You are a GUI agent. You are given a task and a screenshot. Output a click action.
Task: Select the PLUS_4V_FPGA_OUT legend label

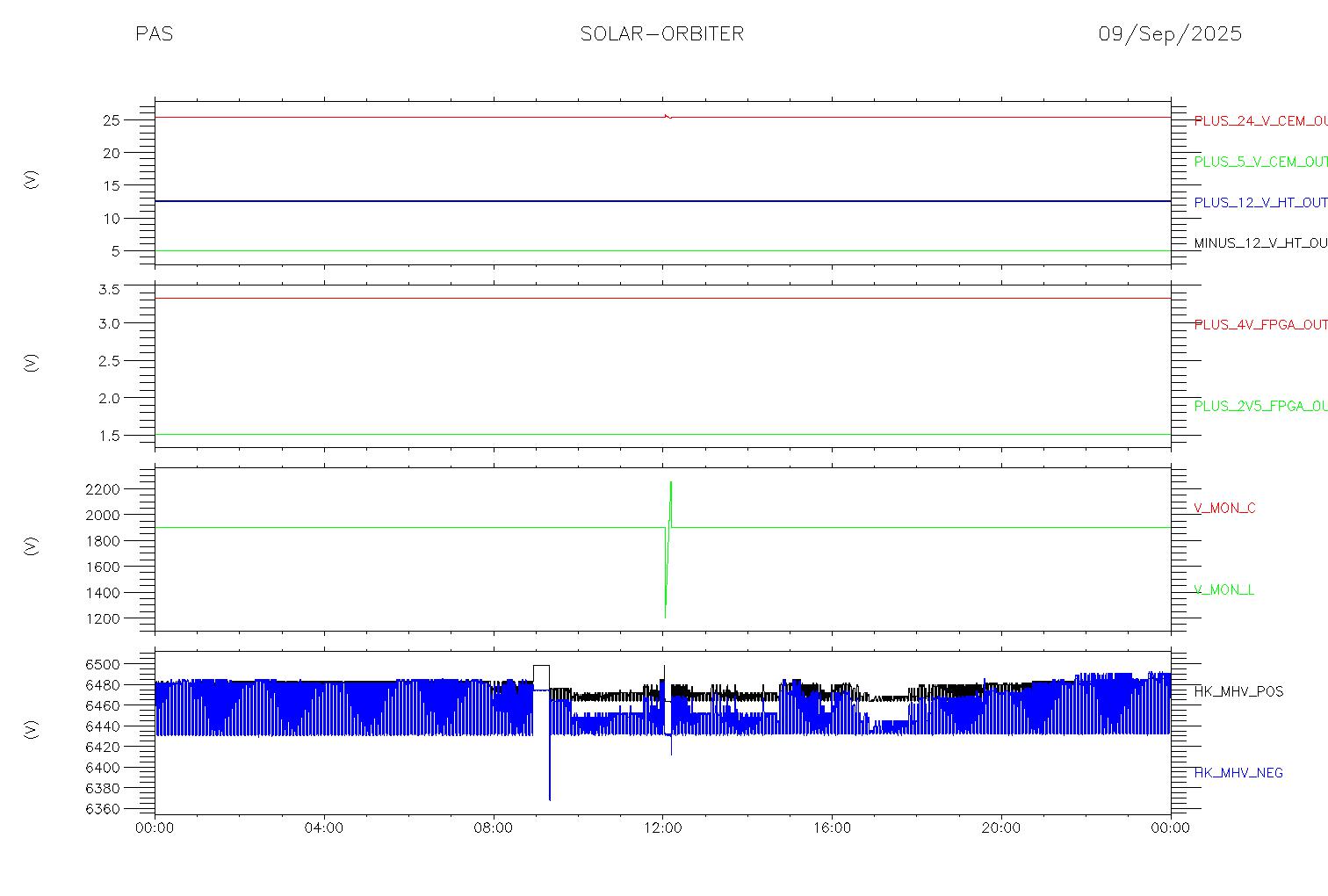point(1260,324)
